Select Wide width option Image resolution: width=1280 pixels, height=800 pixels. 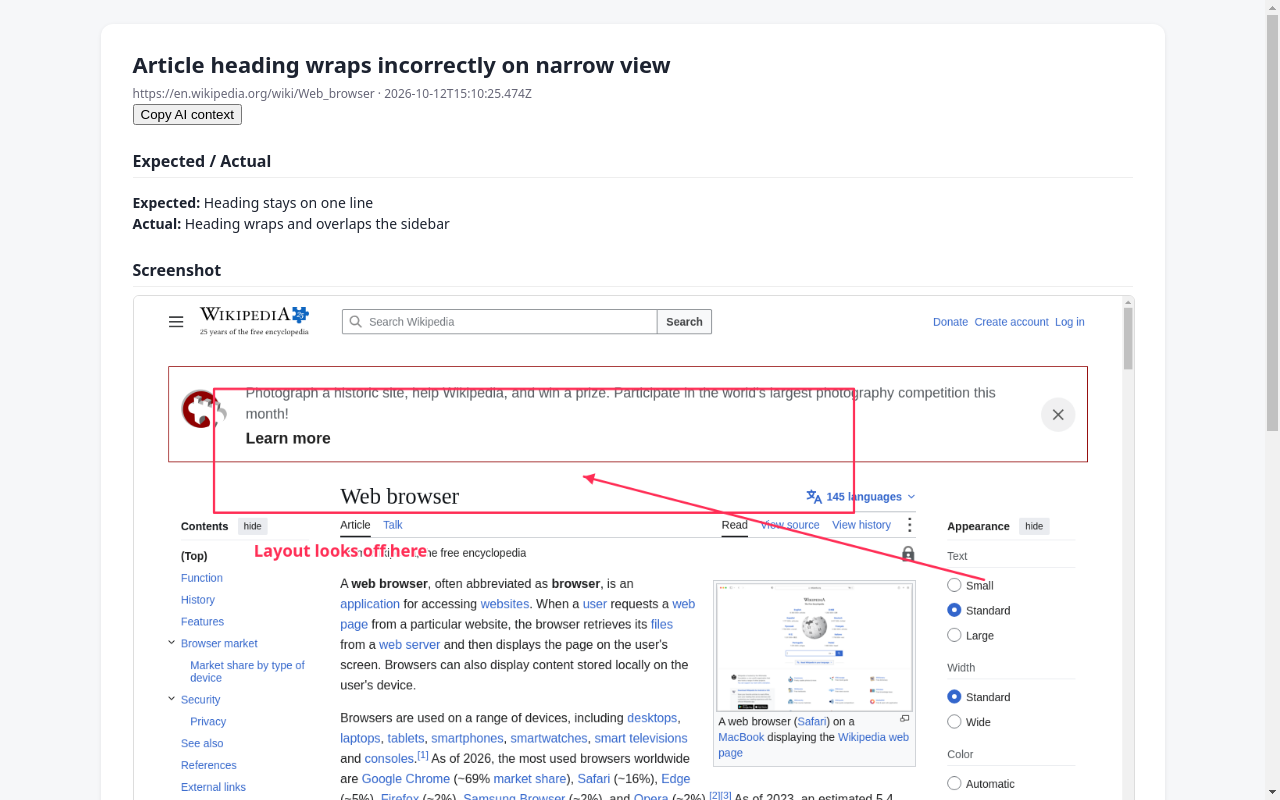954,722
